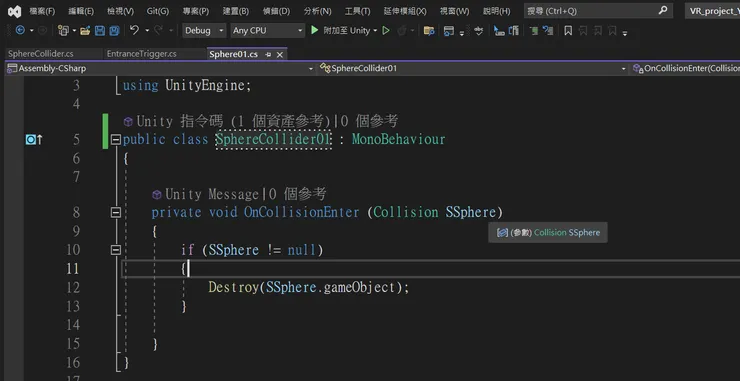740x381 pixels.
Task: Open the Window (W) menu
Action: click(x=454, y=11)
